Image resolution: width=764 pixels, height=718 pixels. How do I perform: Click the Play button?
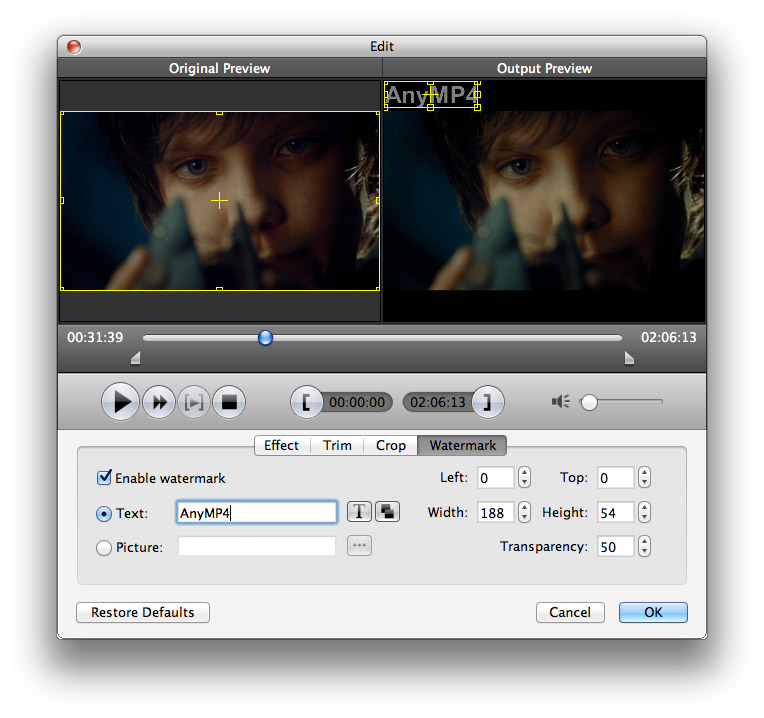pyautogui.click(x=120, y=402)
